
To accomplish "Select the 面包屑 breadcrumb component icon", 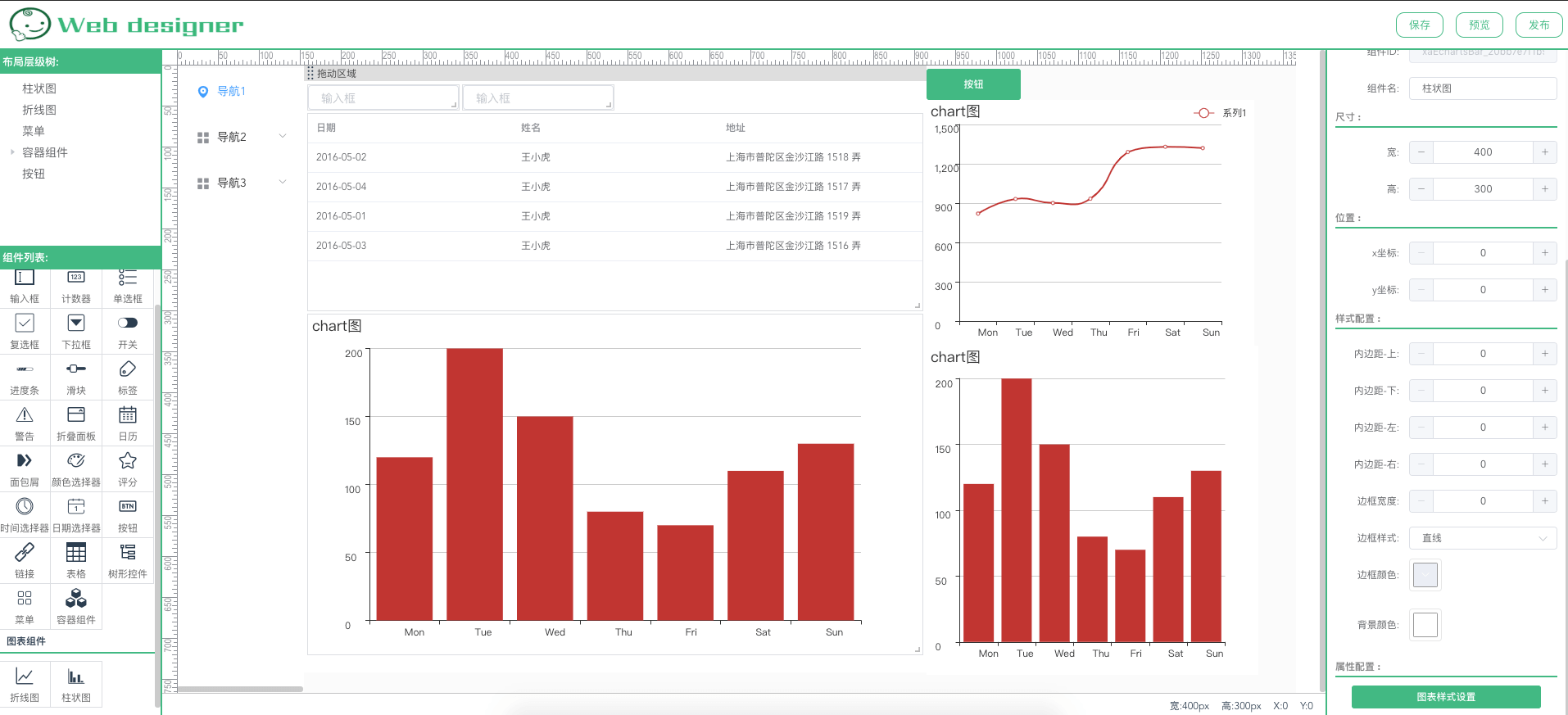I will click(x=25, y=460).
